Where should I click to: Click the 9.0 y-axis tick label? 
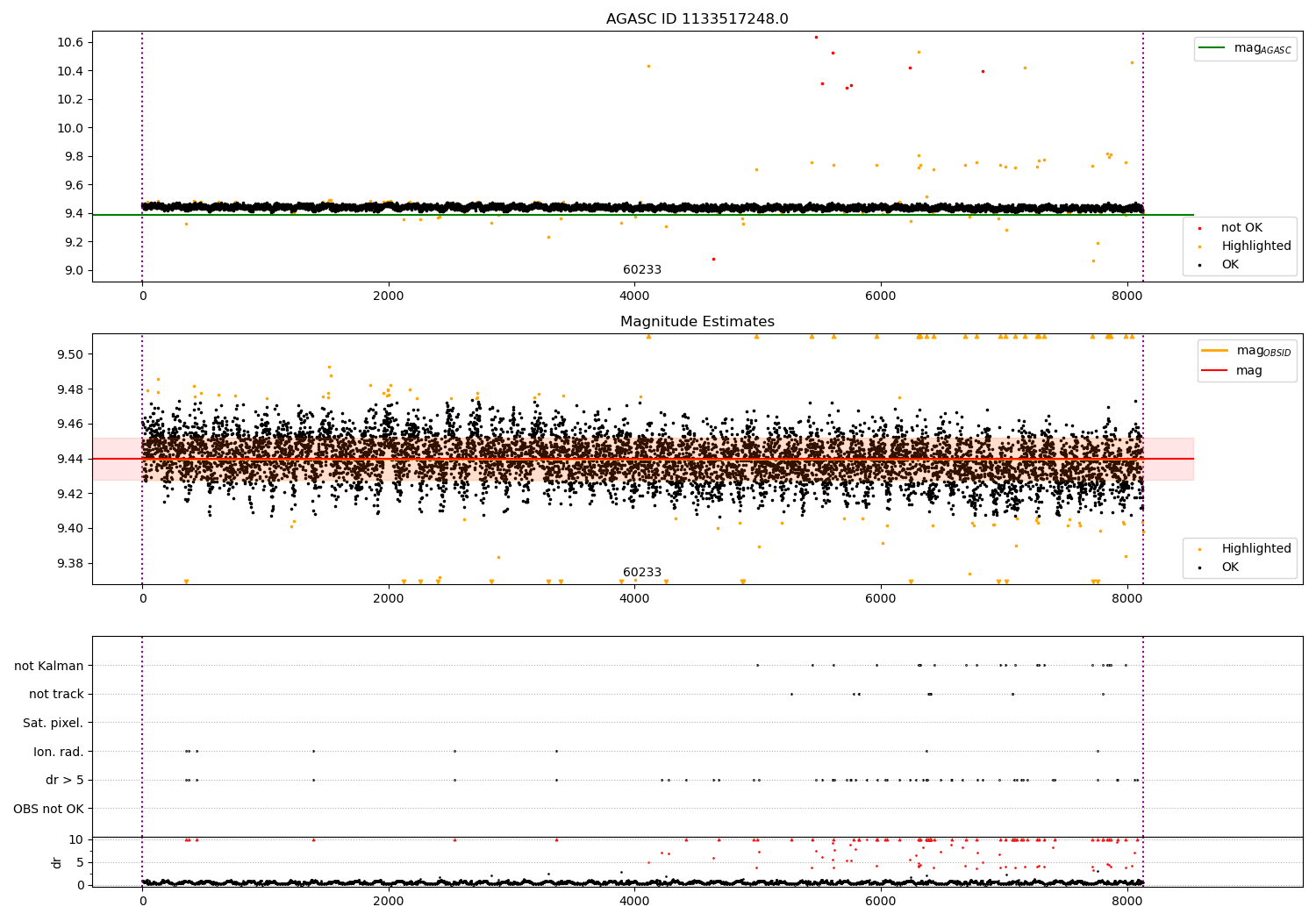pyautogui.click(x=75, y=271)
